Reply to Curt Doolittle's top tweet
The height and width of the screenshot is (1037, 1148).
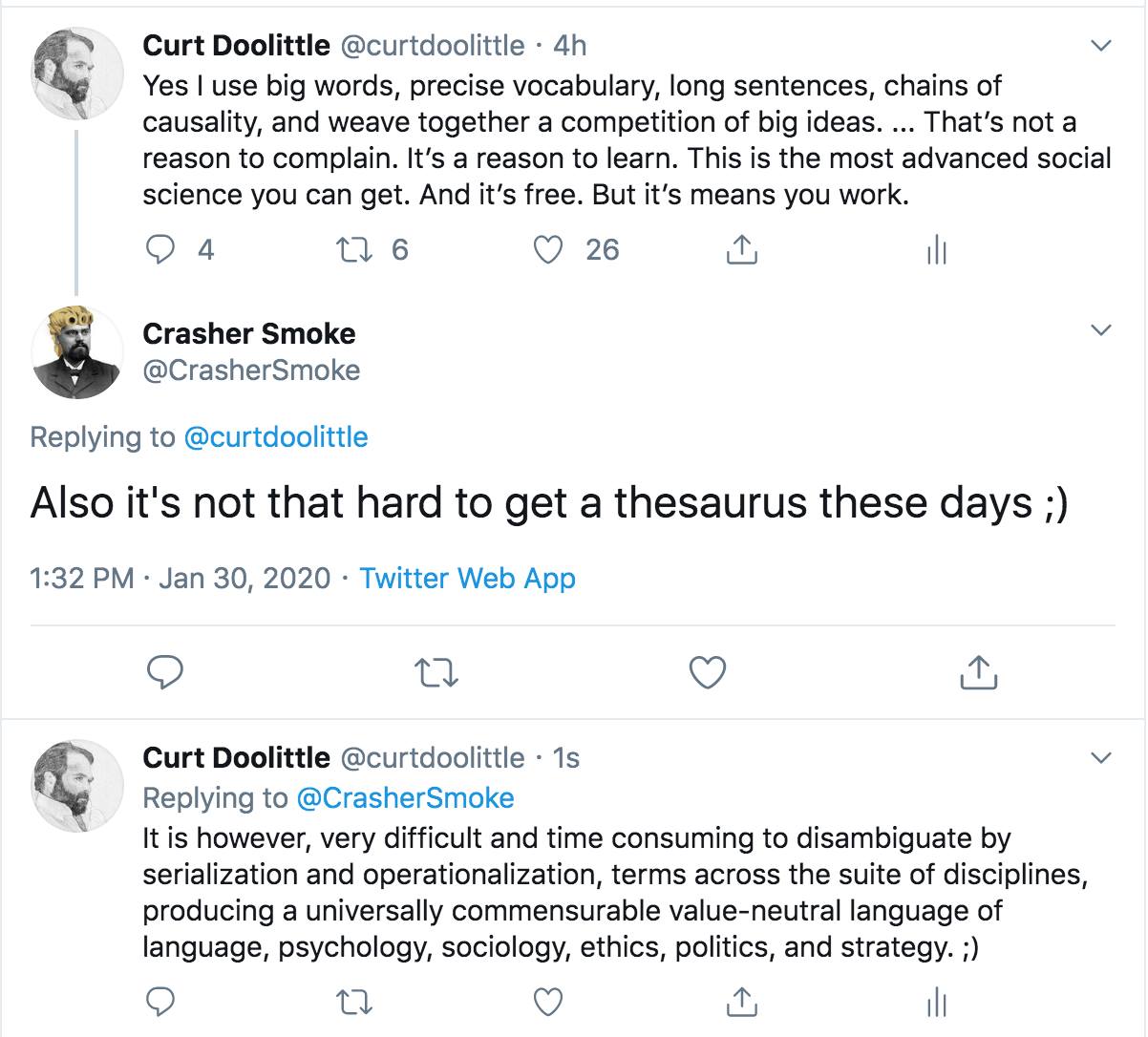click(x=162, y=250)
